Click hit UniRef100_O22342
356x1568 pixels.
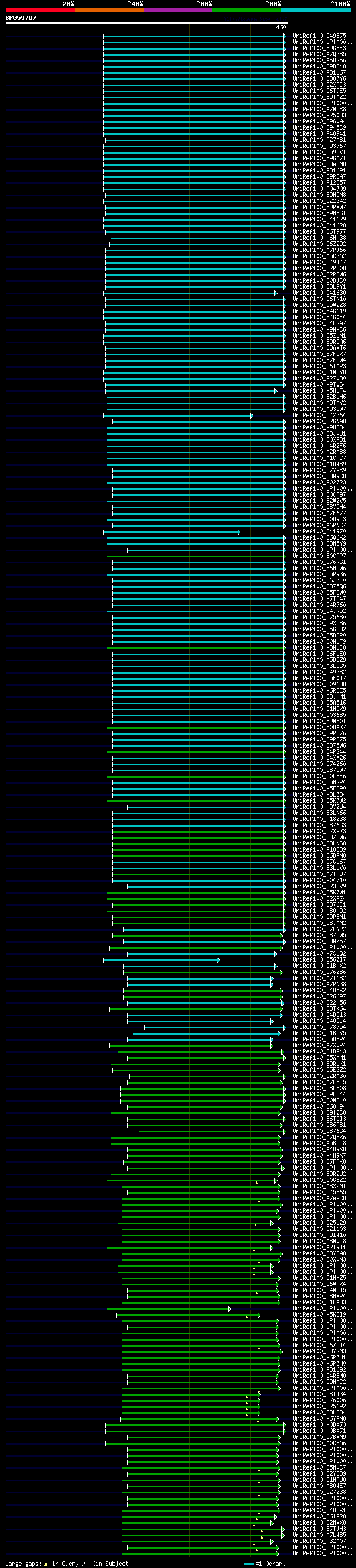[x=319, y=201]
